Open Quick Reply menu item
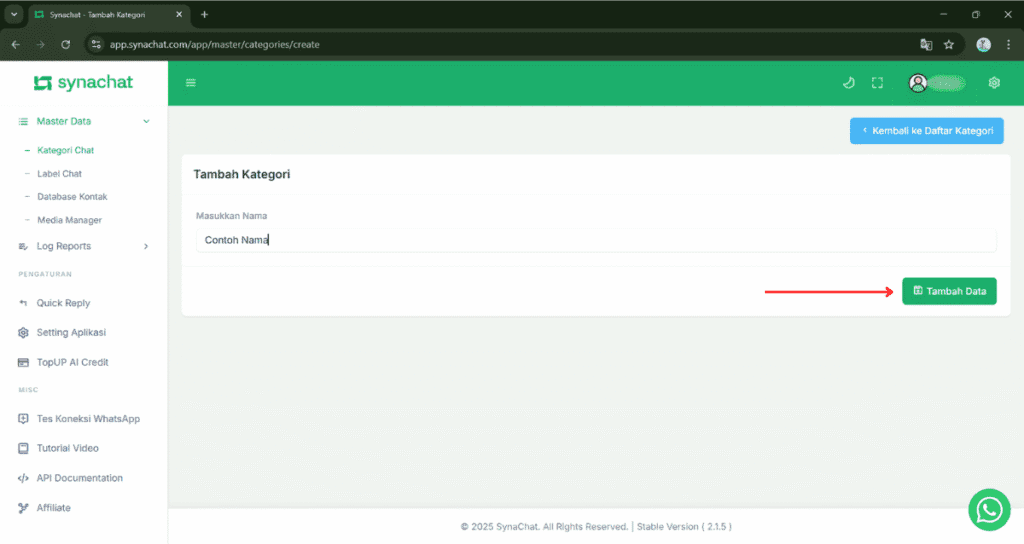 (x=63, y=303)
